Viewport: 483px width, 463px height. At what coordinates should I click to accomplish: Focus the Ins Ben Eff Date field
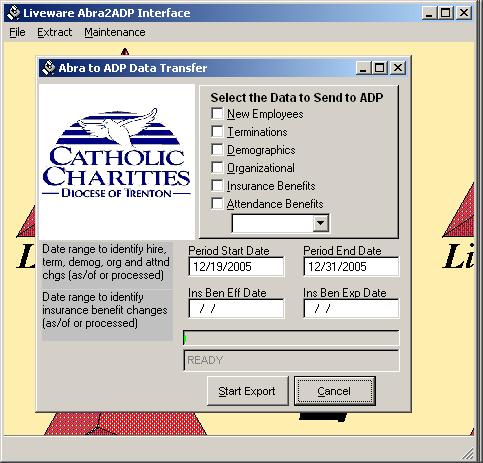coord(236,309)
